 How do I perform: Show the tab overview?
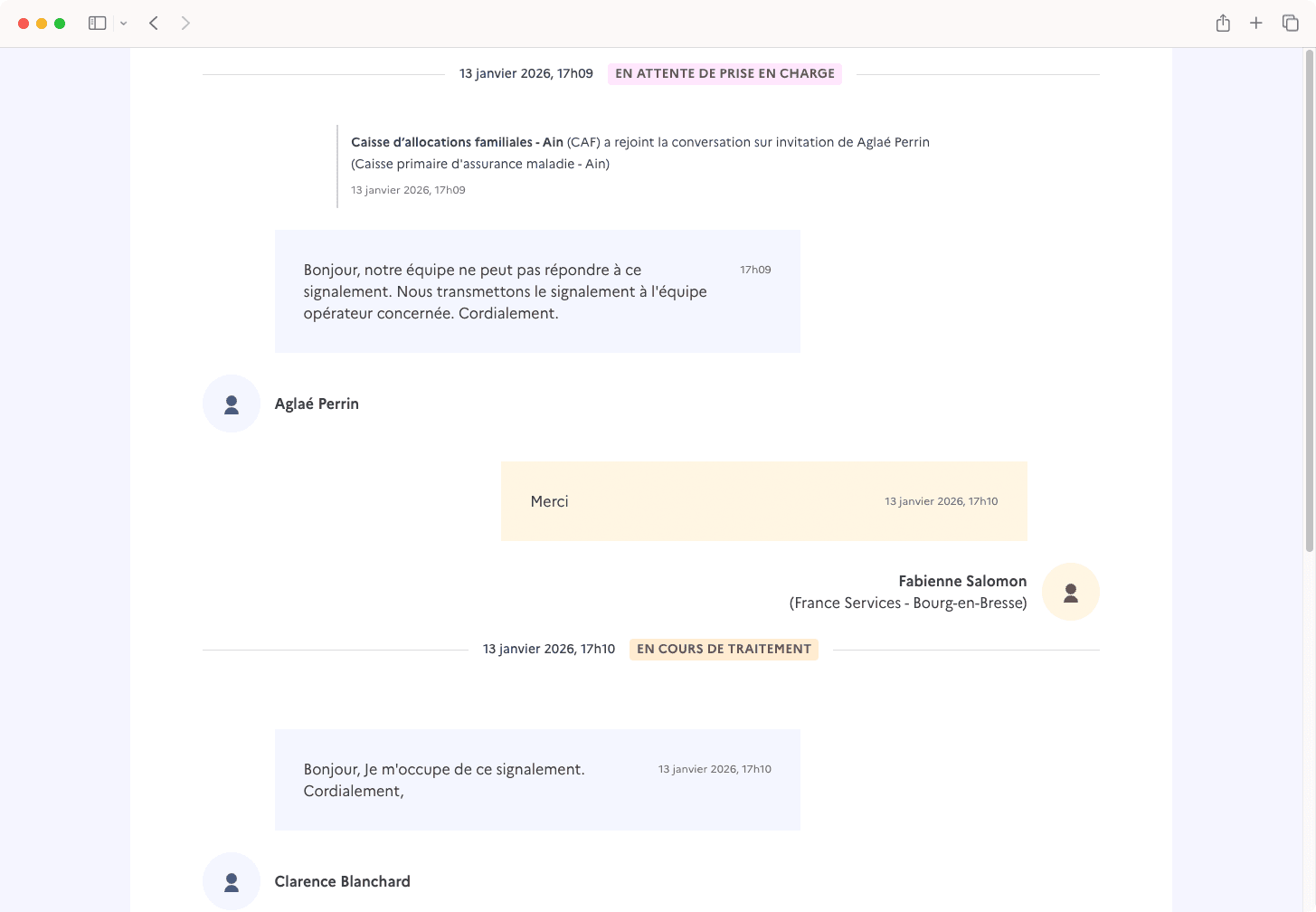[1290, 23]
